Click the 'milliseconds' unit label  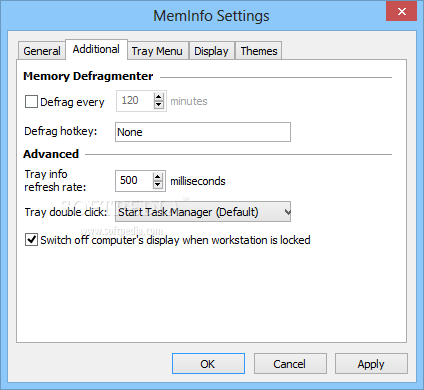pos(198,181)
